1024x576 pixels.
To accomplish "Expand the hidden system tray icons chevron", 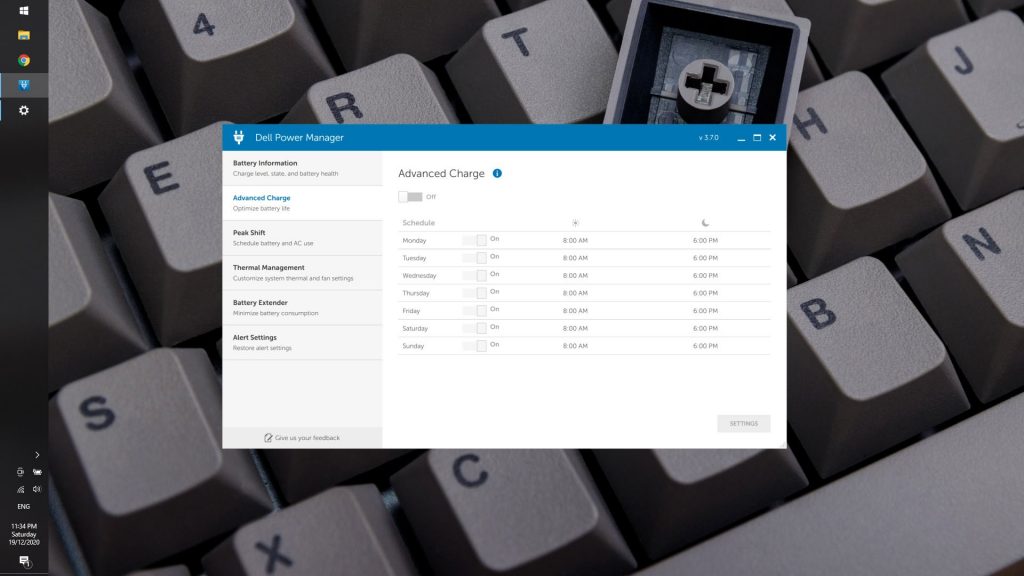I will pyautogui.click(x=37, y=455).
